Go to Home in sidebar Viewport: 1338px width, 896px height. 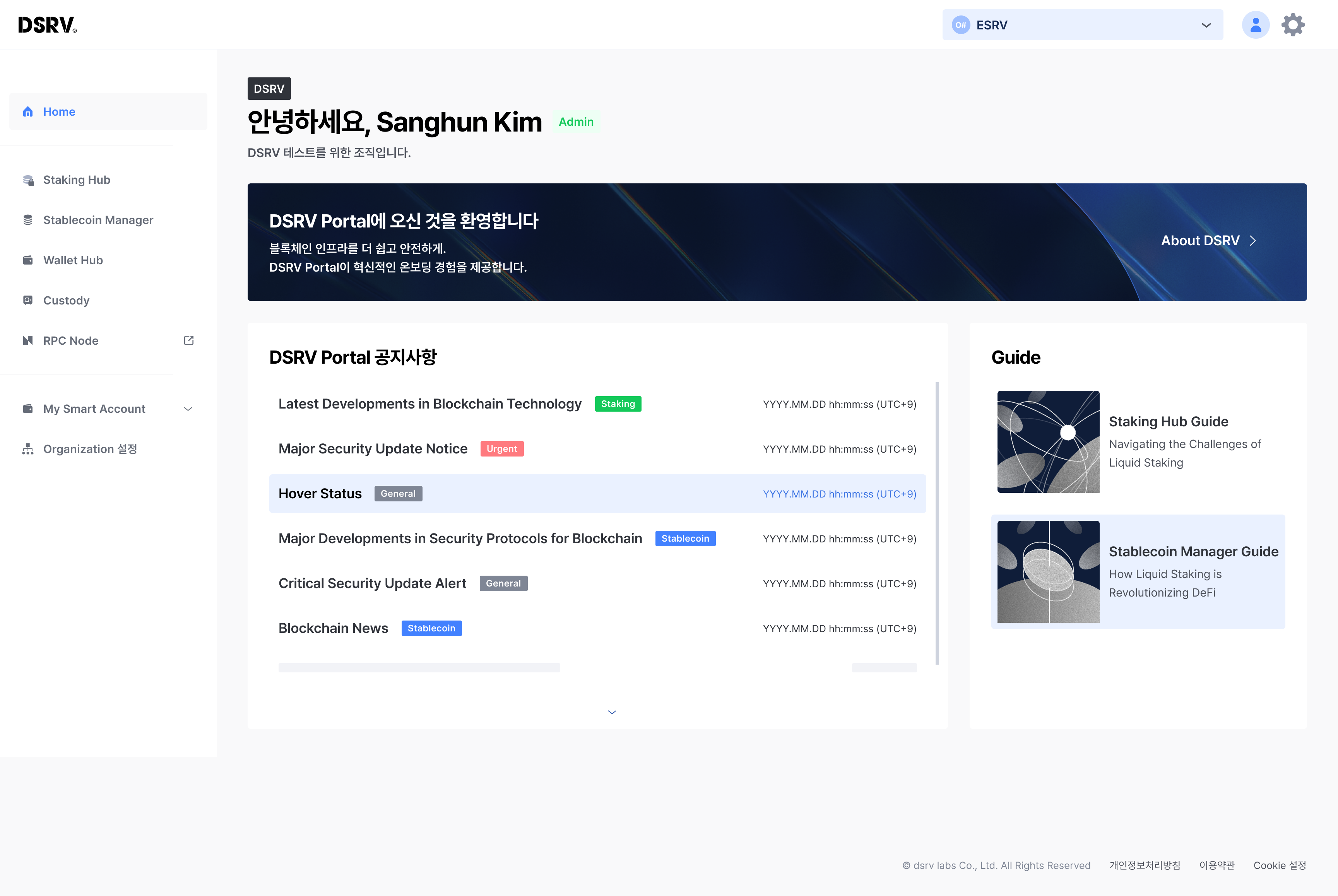coord(59,111)
